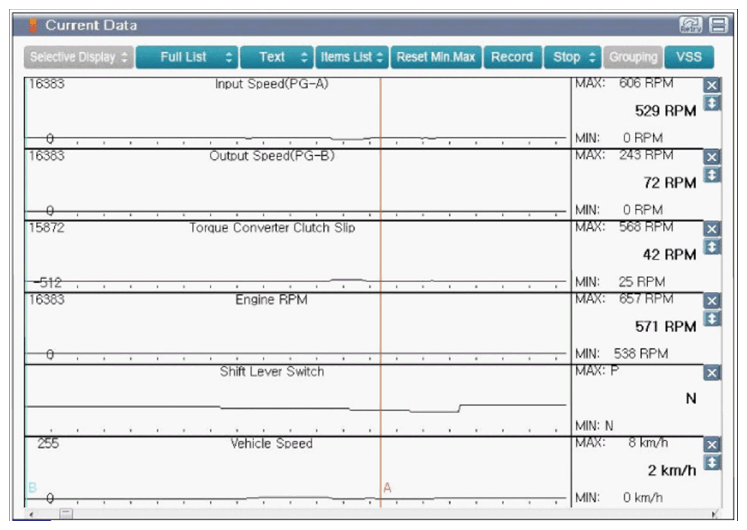The image size is (747, 530).
Task: Click the horizontal scrollbar thumb
Action: pyautogui.click(x=66, y=513)
